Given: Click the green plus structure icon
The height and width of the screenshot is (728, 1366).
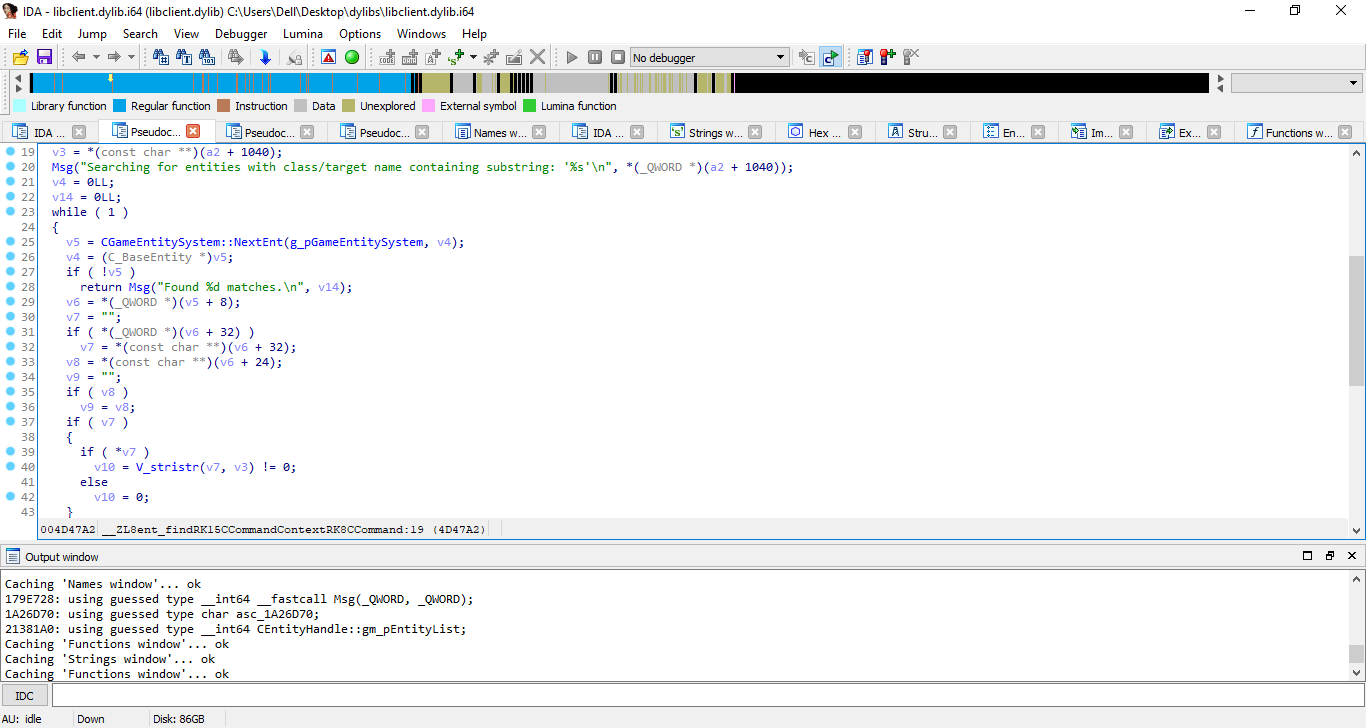Looking at the screenshot, I should coord(457,57).
